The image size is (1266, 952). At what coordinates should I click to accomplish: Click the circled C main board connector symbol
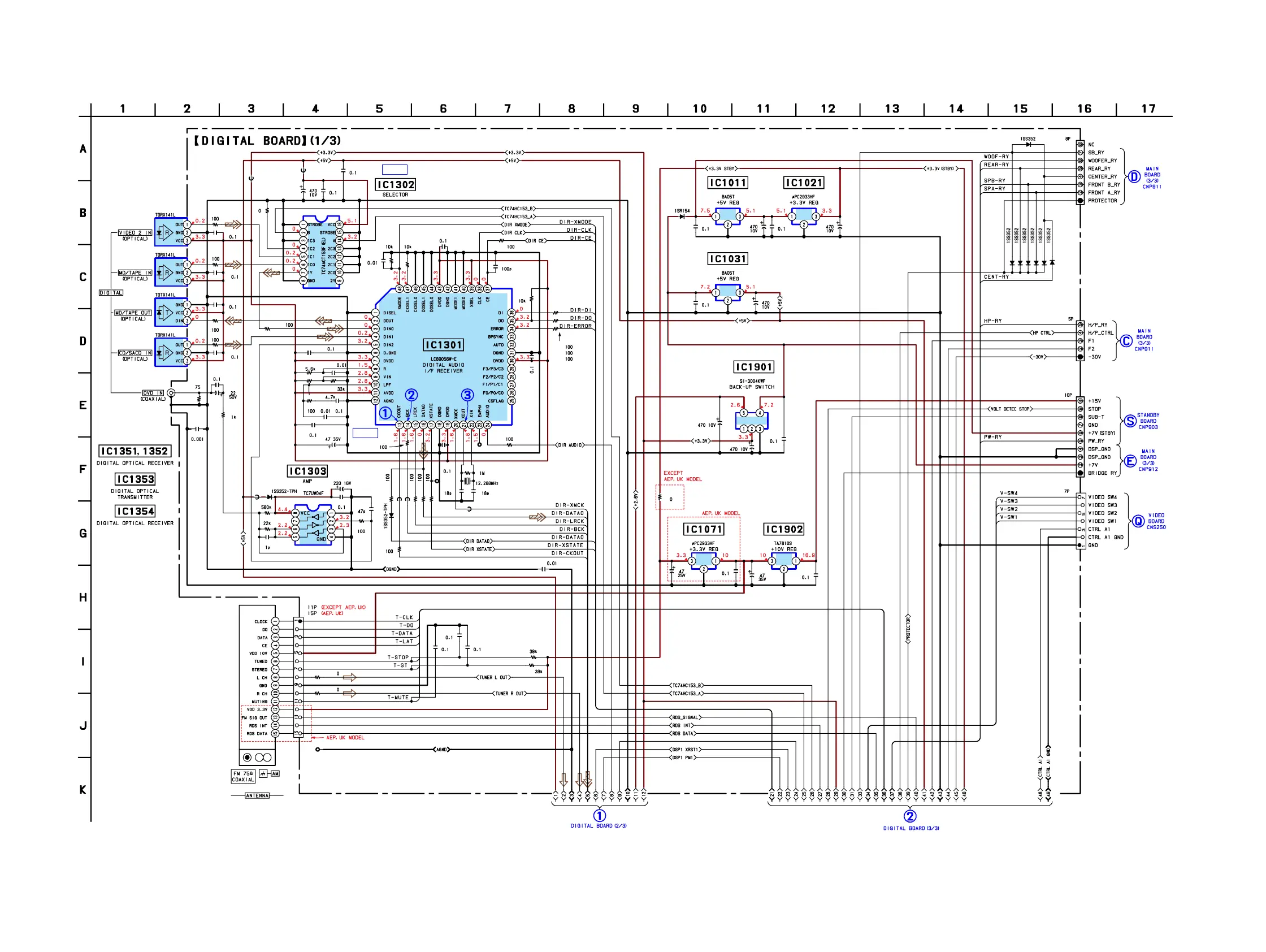point(1126,341)
